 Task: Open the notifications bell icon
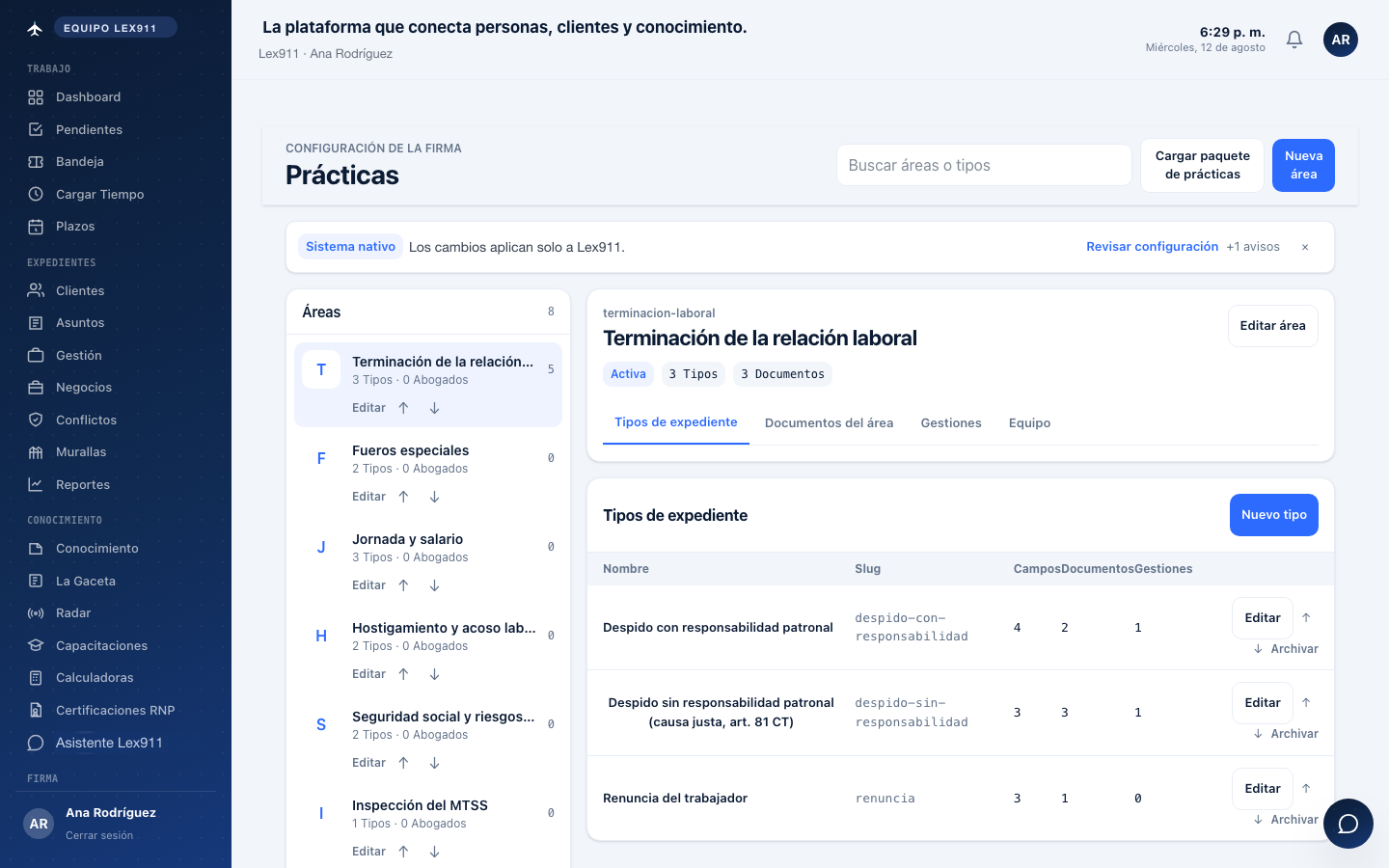[1294, 40]
